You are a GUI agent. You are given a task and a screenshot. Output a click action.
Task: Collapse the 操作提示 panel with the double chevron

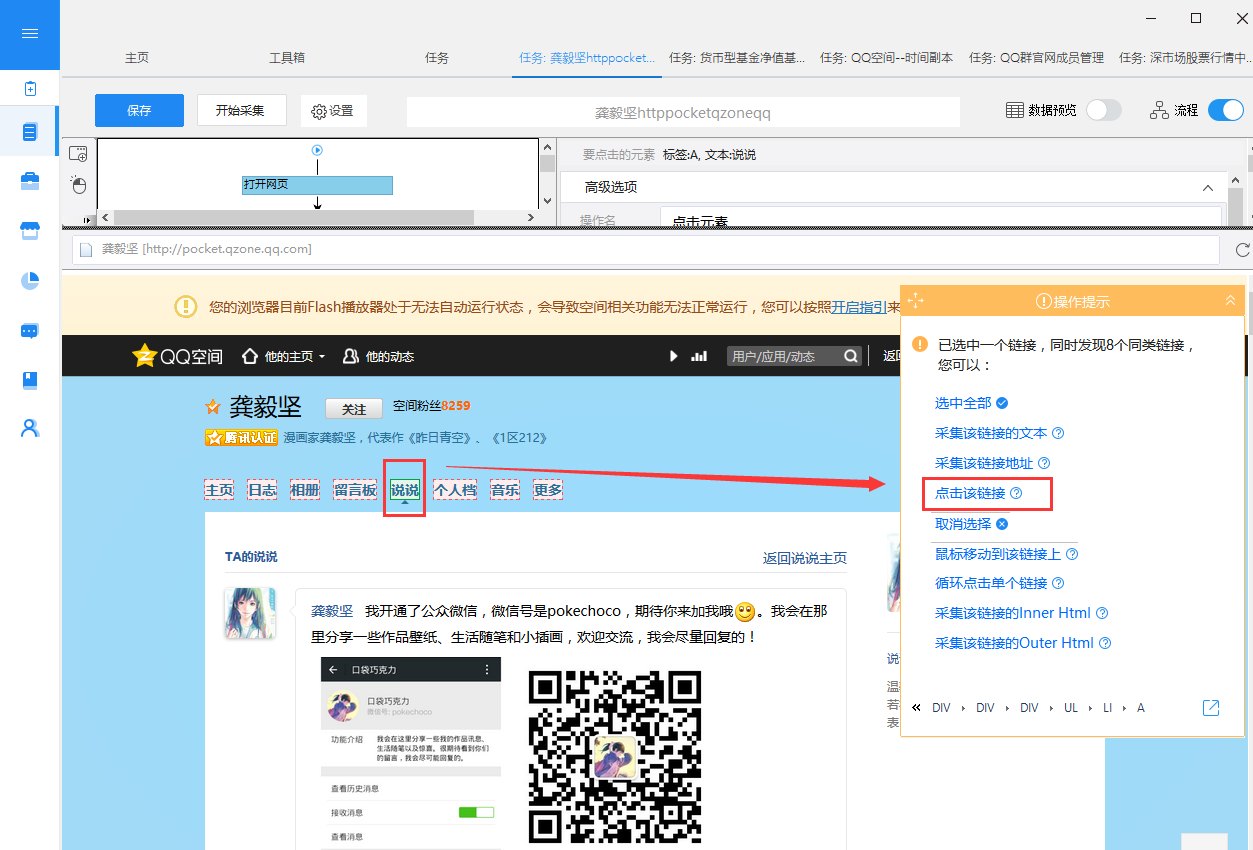point(1230,301)
